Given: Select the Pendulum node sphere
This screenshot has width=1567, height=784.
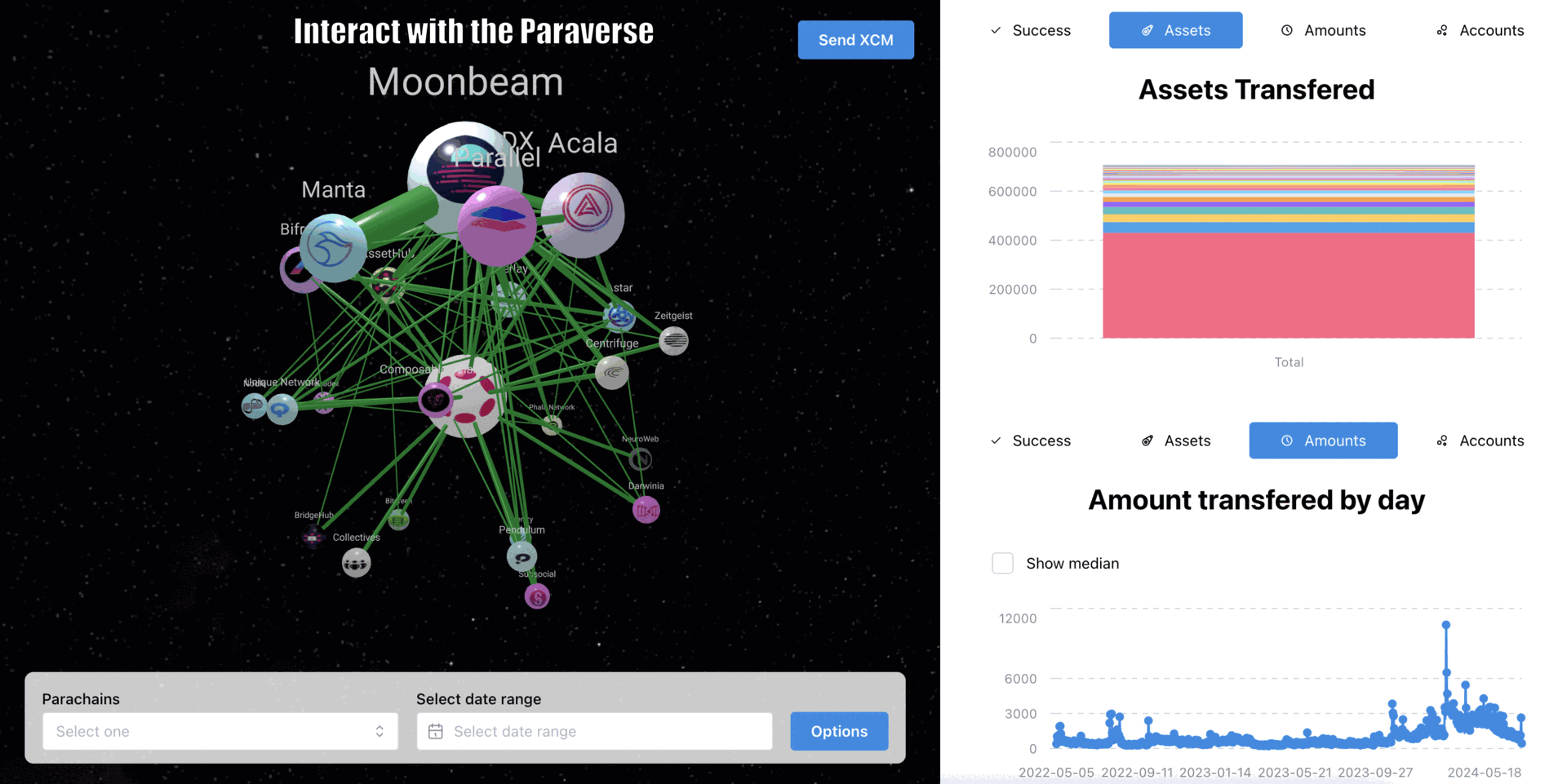Looking at the screenshot, I should pyautogui.click(x=522, y=557).
